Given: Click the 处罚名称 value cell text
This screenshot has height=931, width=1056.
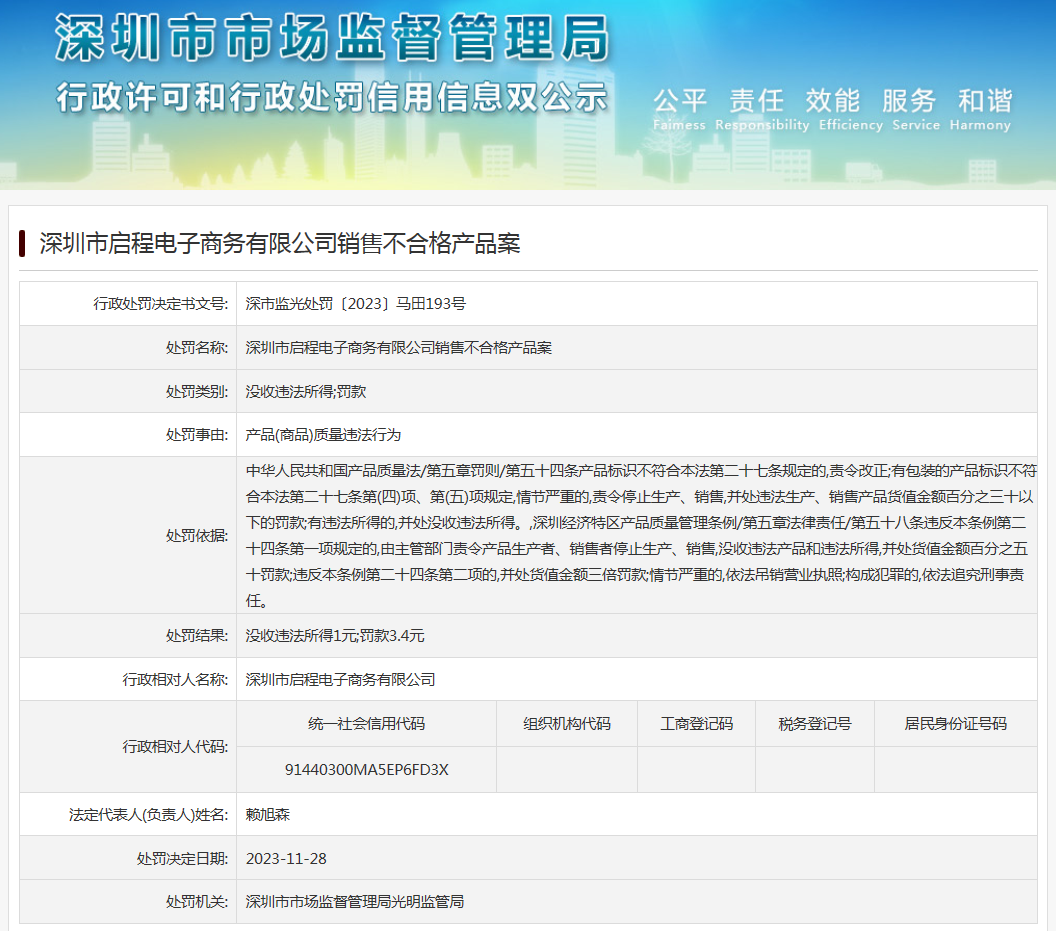Looking at the screenshot, I should pyautogui.click(x=399, y=348).
